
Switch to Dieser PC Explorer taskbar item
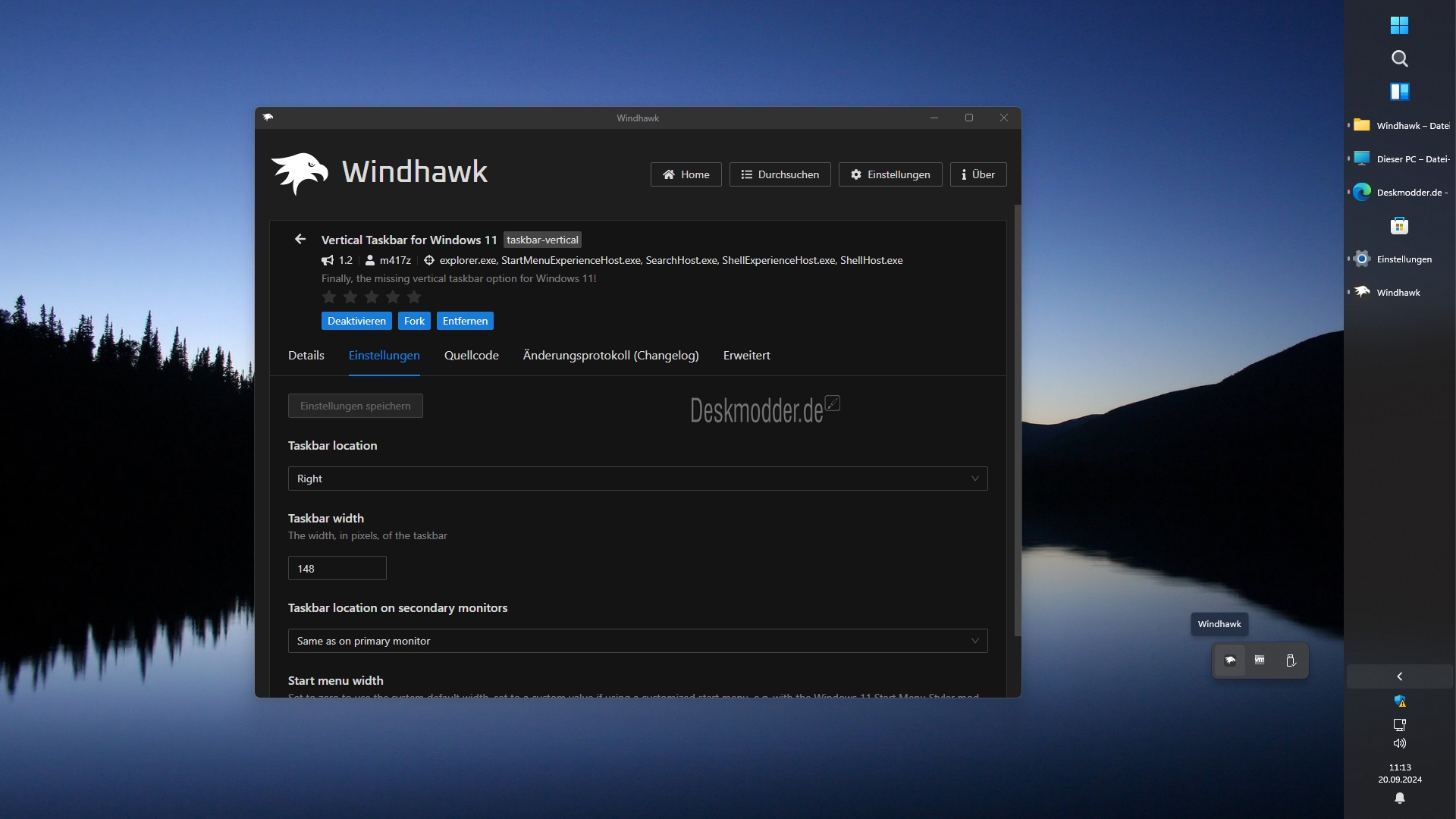[x=1400, y=158]
